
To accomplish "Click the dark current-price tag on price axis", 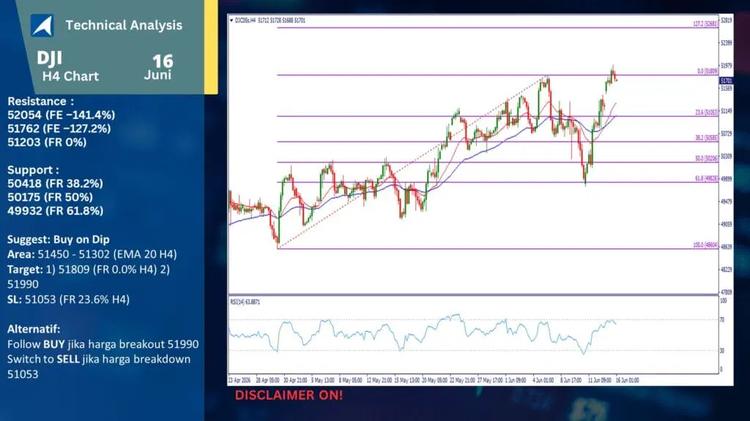I will [x=726, y=81].
